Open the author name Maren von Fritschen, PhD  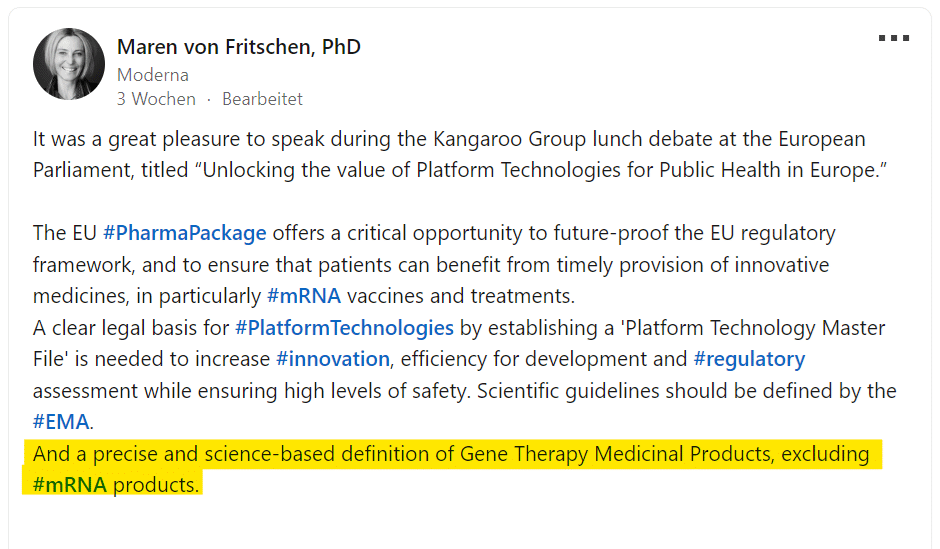point(239,47)
